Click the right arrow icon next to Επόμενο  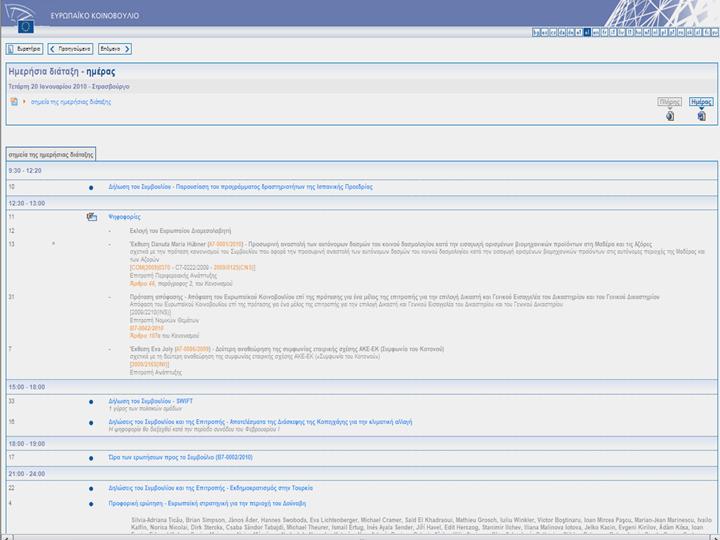128,48
